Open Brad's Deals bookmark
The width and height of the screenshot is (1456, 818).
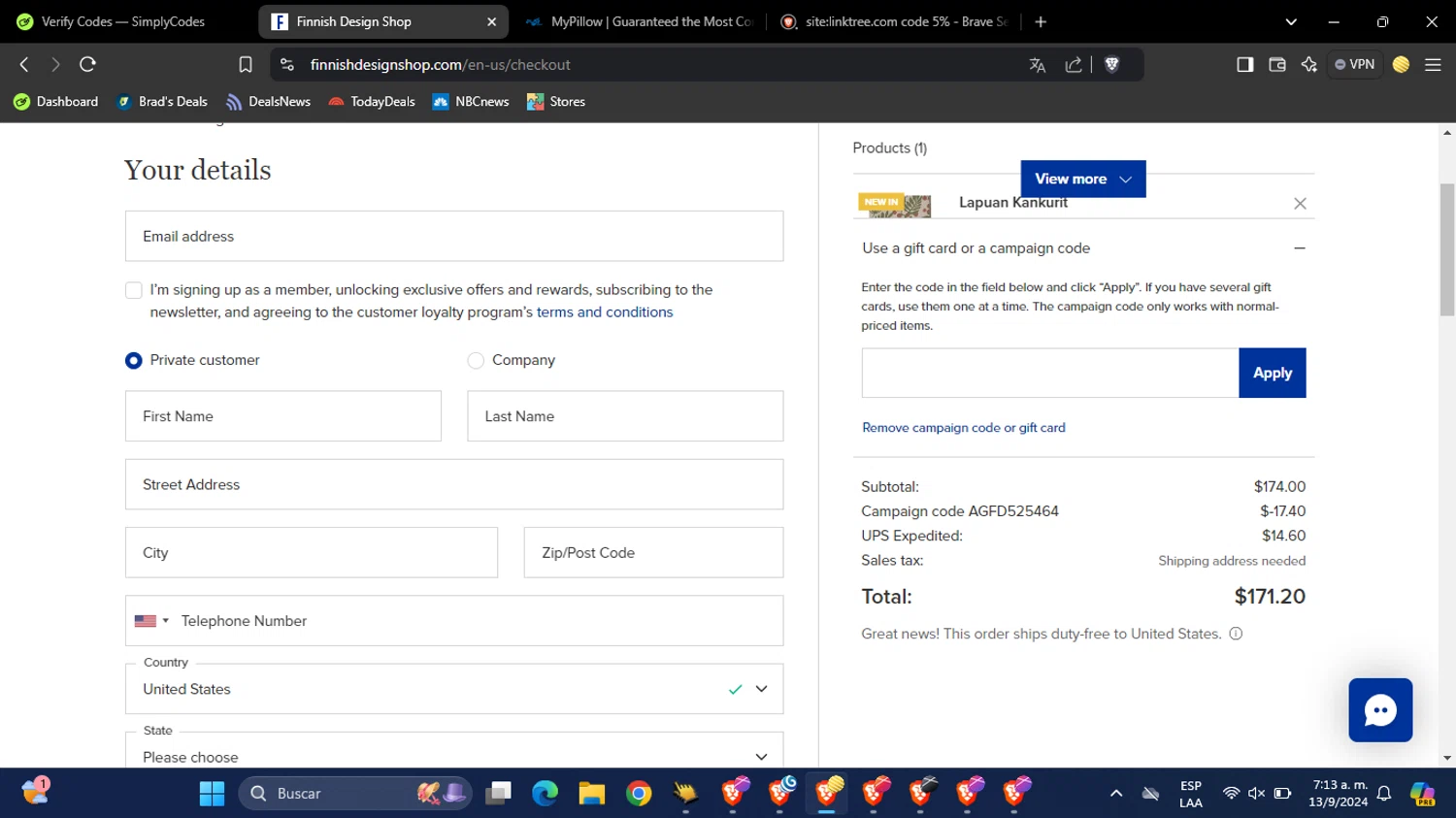pos(162,102)
